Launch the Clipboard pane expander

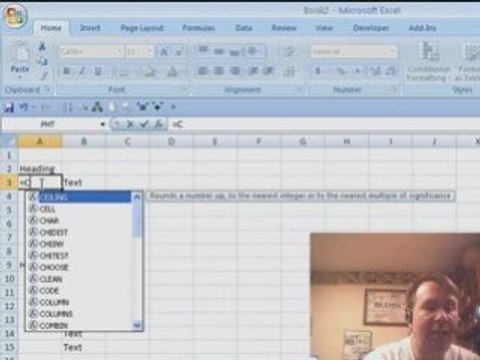[48, 89]
